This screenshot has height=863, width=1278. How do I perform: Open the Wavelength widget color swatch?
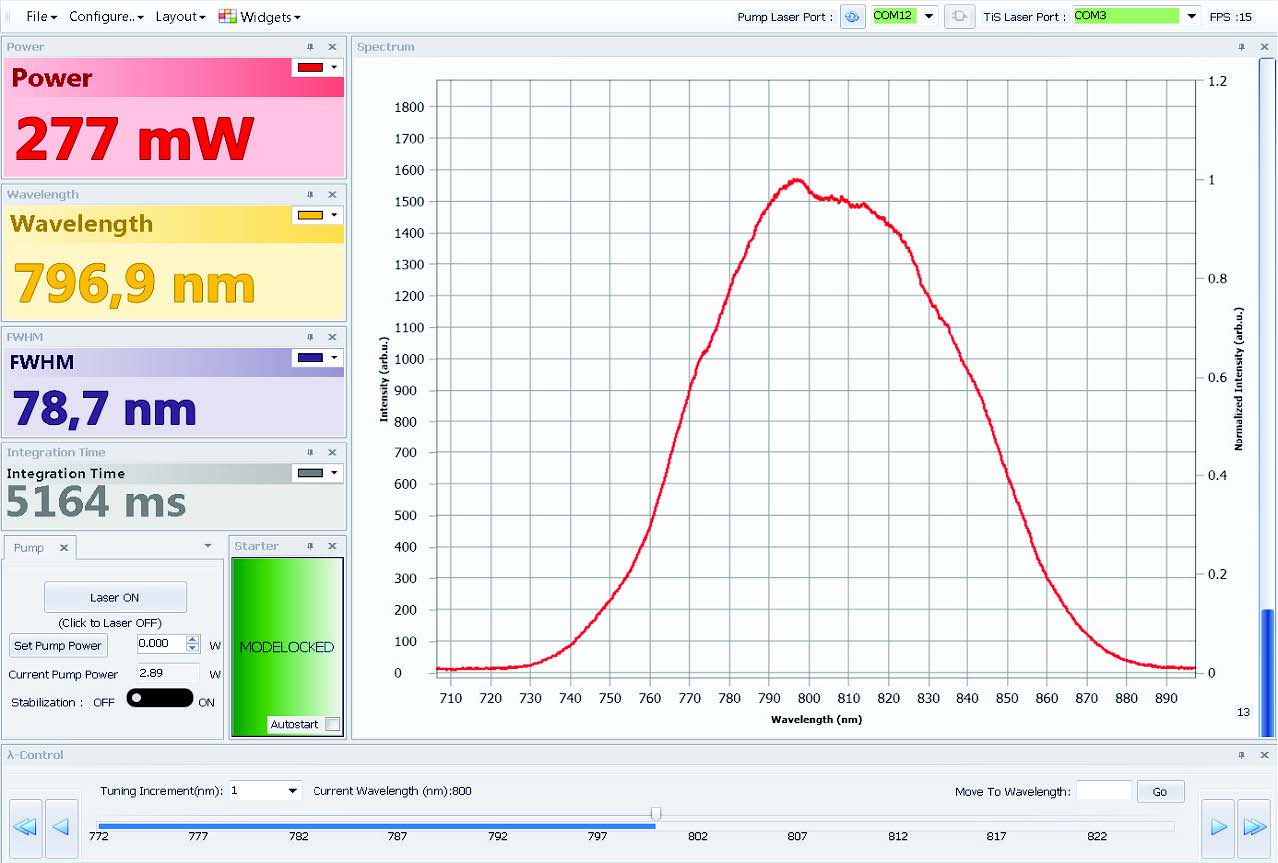click(317, 215)
